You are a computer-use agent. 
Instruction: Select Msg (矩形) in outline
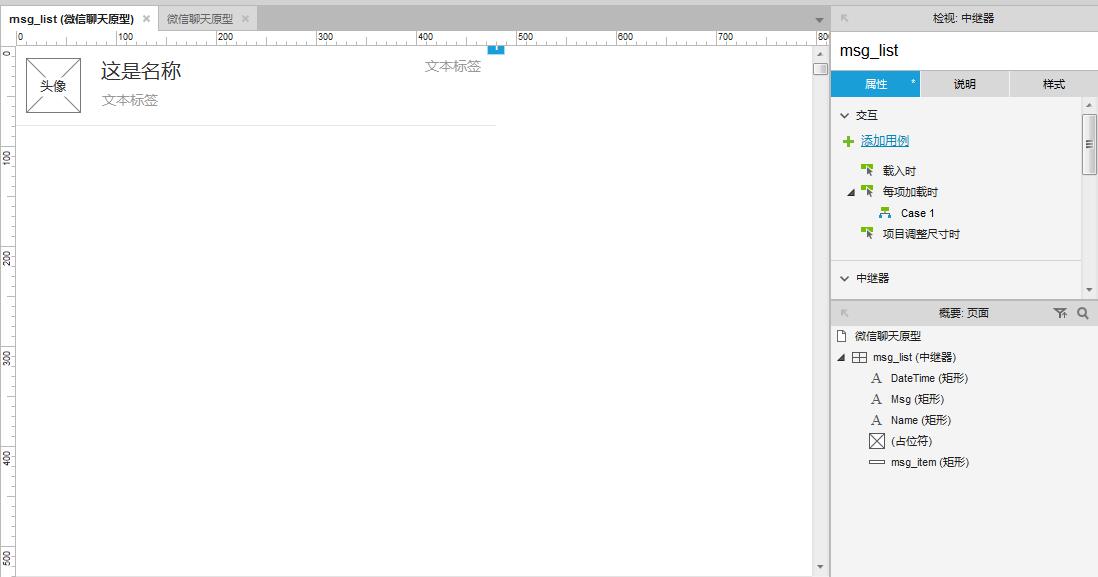(x=917, y=399)
